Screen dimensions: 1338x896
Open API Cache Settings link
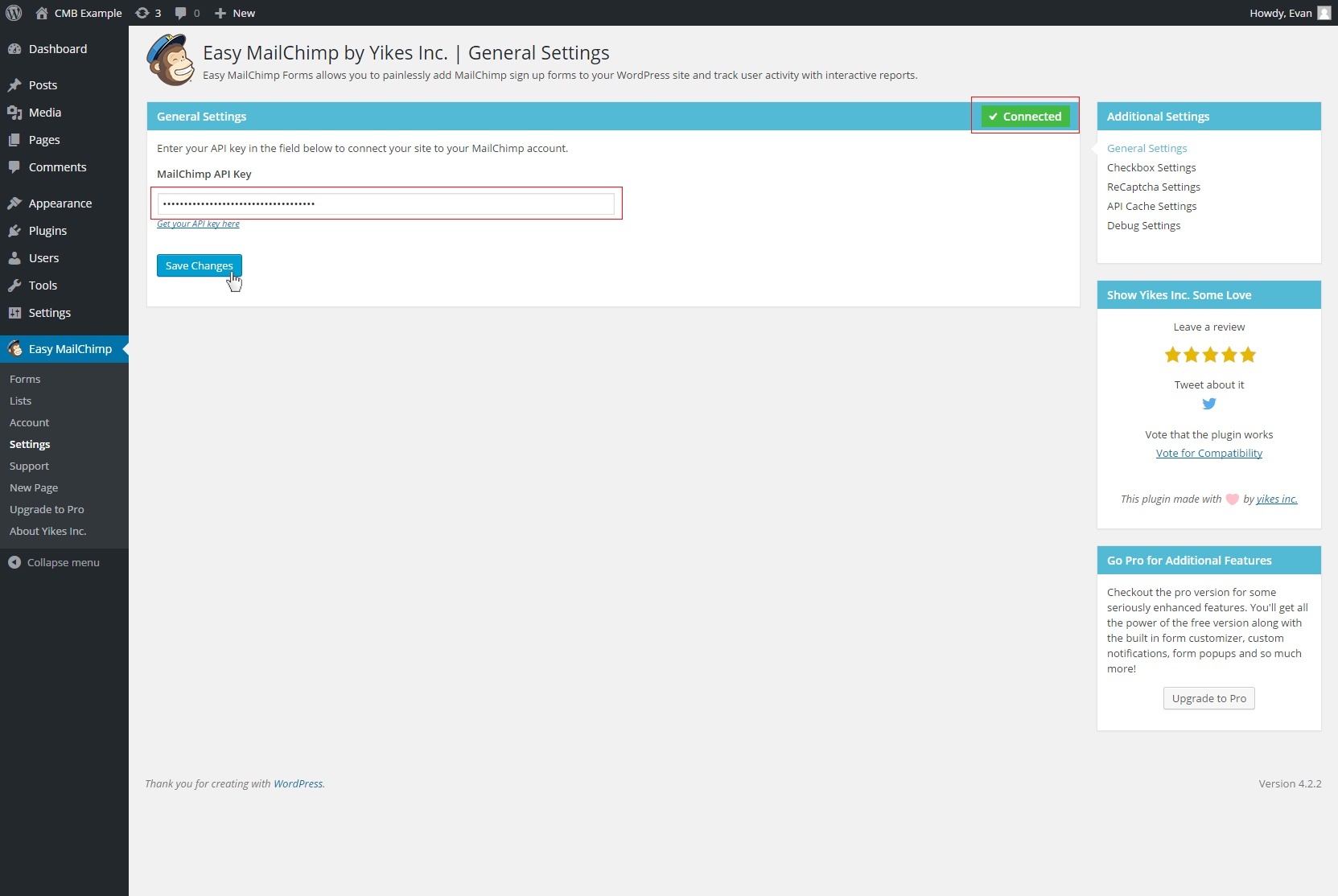1151,206
